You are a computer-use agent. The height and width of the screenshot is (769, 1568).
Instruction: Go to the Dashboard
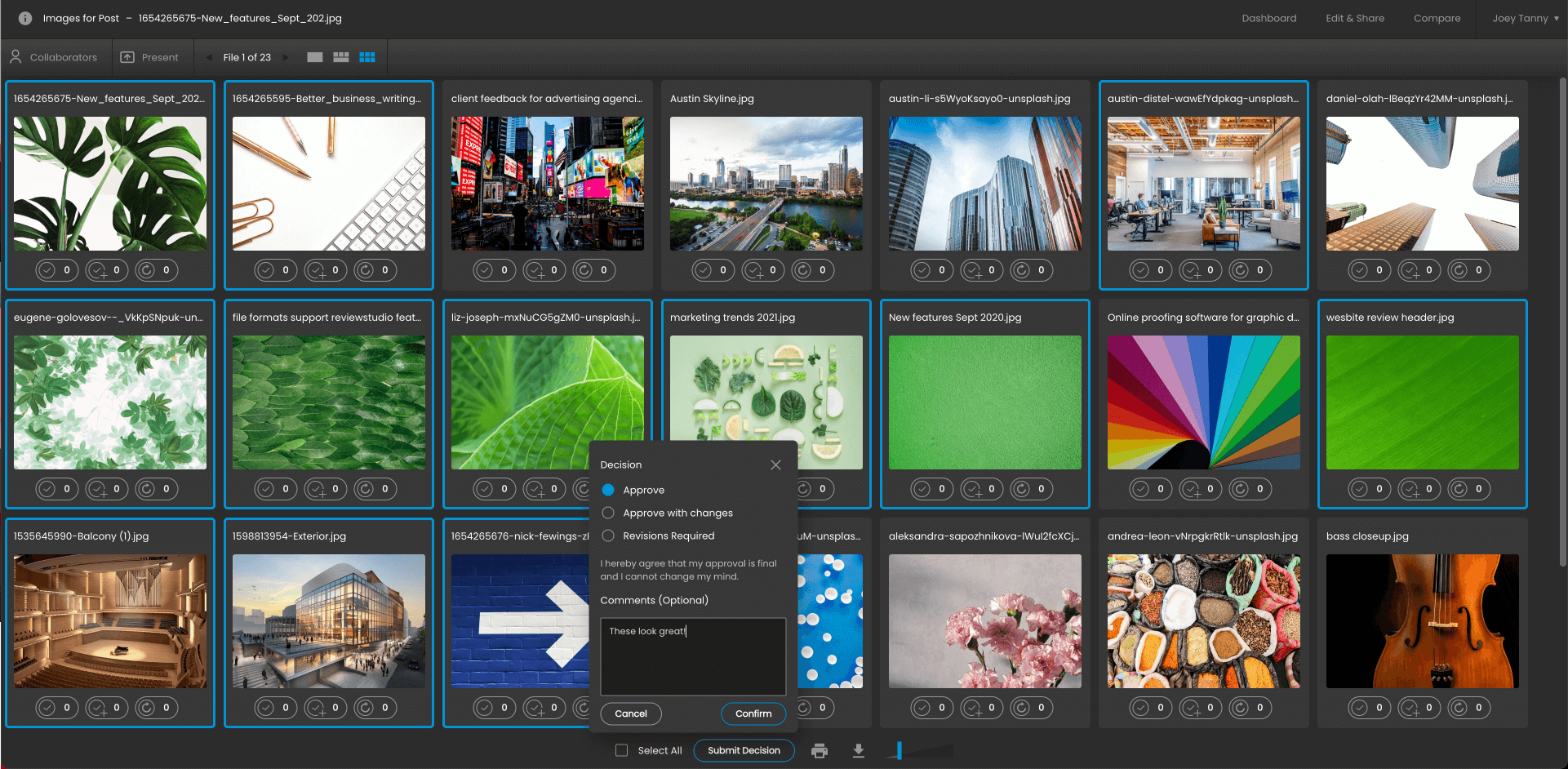(1268, 18)
